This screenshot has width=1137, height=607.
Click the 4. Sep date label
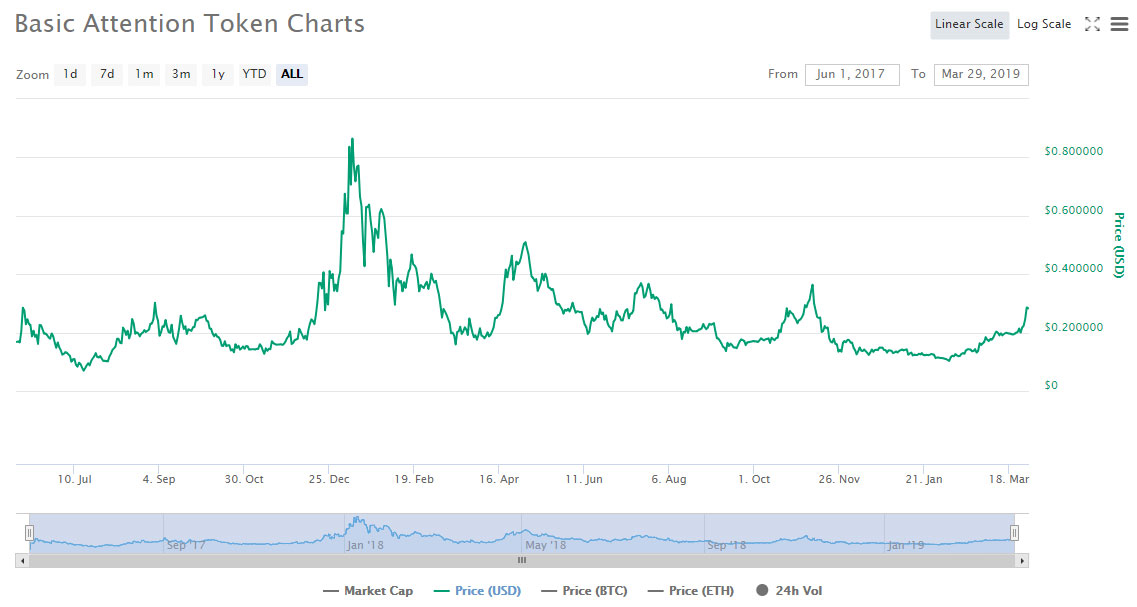pos(160,479)
